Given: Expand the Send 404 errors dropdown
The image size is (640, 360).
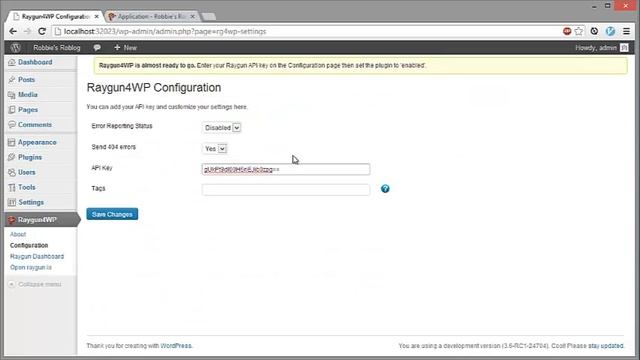Looking at the screenshot, I should coord(215,149).
